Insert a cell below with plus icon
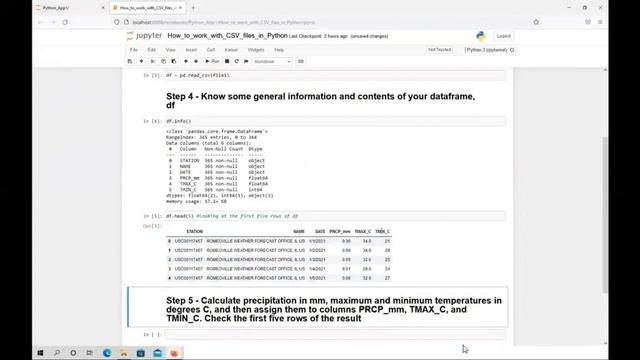This screenshot has height=360, width=640. (x=141, y=61)
